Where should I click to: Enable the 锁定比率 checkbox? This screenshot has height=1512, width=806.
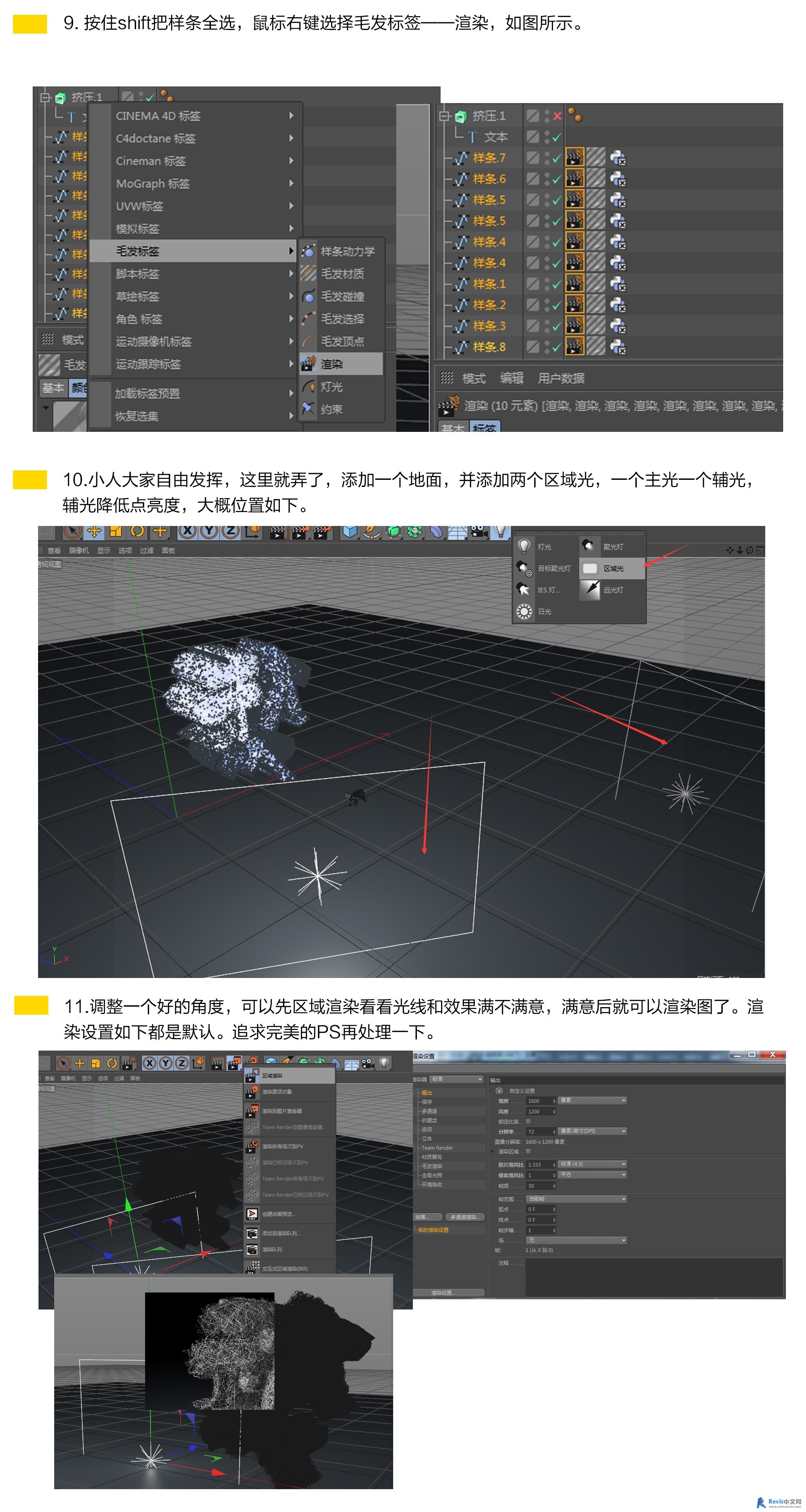pyautogui.click(x=528, y=1121)
